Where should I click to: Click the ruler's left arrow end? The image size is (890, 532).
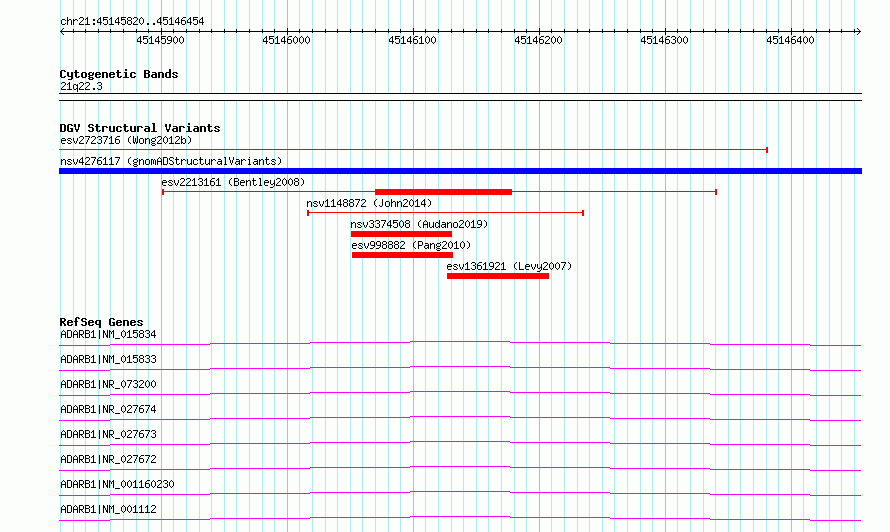coord(62,31)
